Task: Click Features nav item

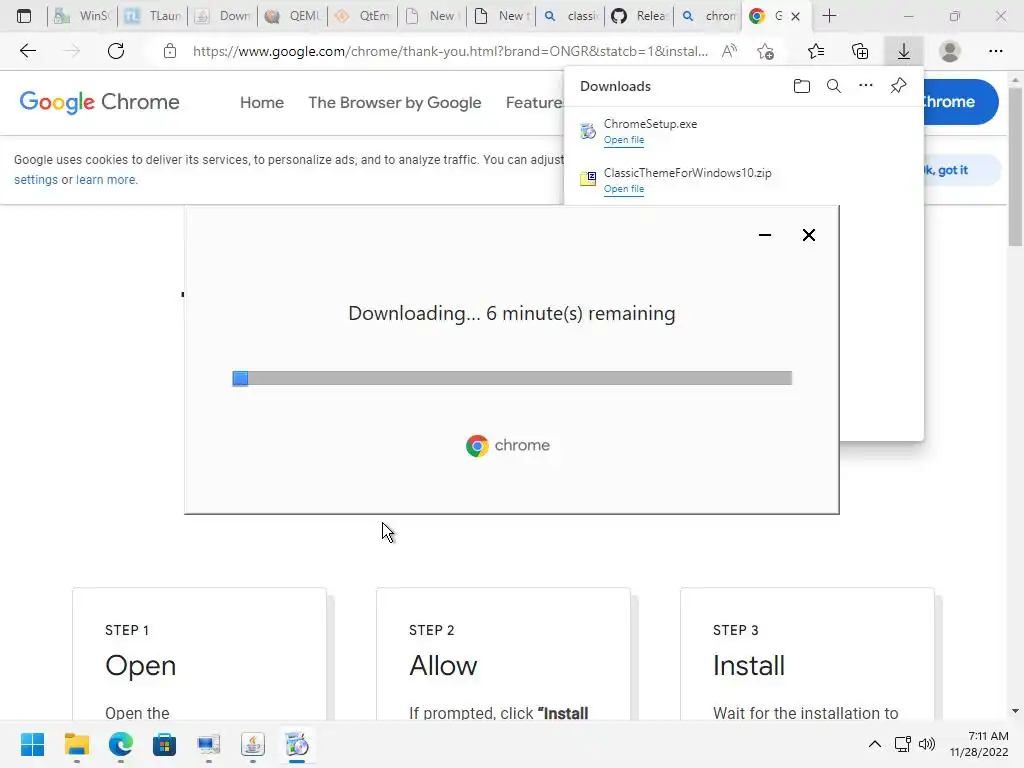Action: tap(534, 103)
